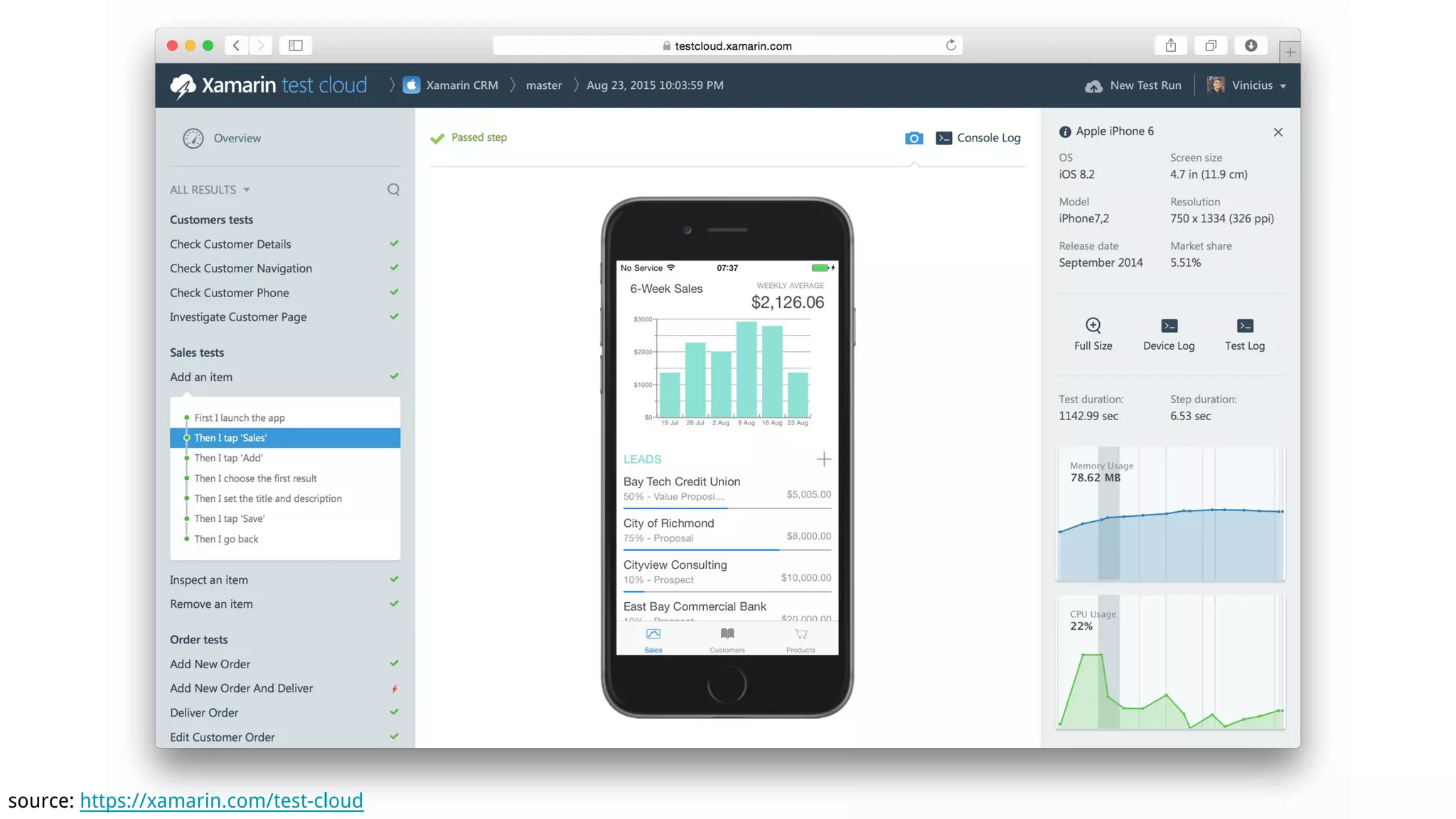Open the xamarin.com/test-cloud source link
Screen dimensions: 1456x819
221,801
